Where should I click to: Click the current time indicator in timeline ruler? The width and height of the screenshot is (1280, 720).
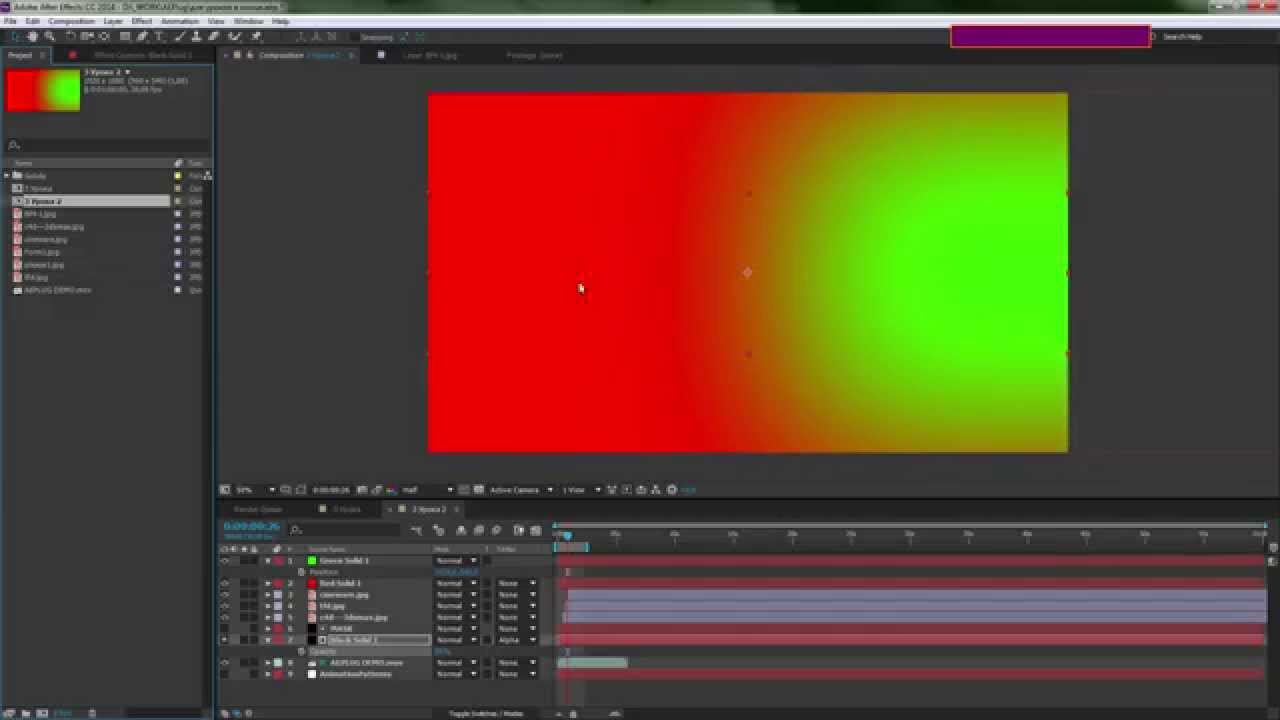(566, 536)
